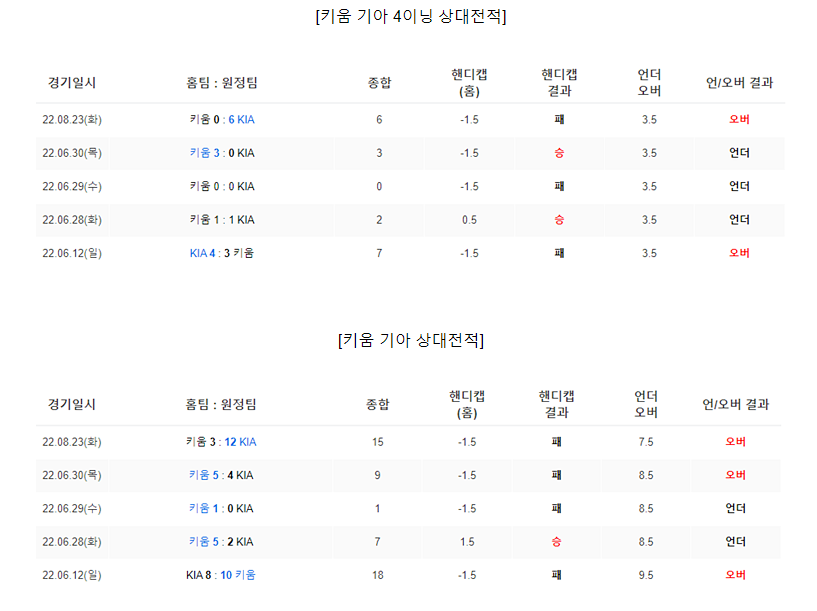Click the total '9' in the 키움 5 : 4 KIA row
The height and width of the screenshot is (611, 817).
click(377, 475)
